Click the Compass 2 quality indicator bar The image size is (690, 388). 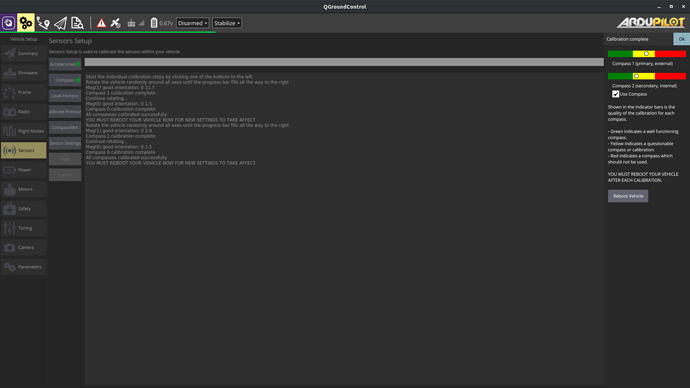click(647, 76)
